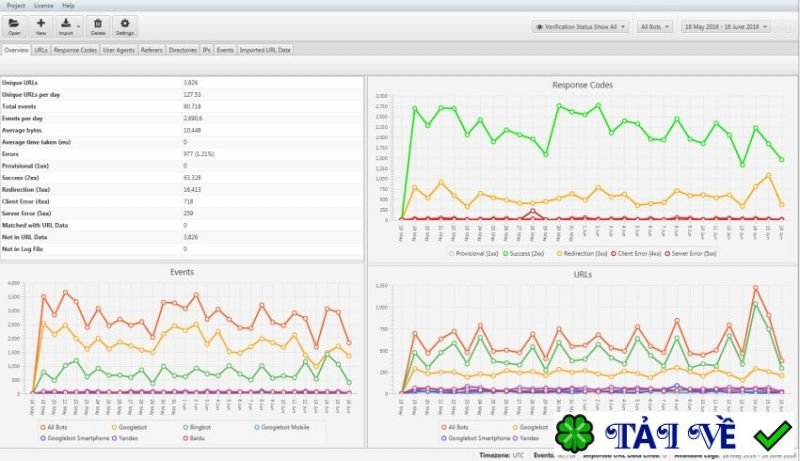
Task: Open the Verification Status Show All dropdown
Action: (x=580, y=27)
